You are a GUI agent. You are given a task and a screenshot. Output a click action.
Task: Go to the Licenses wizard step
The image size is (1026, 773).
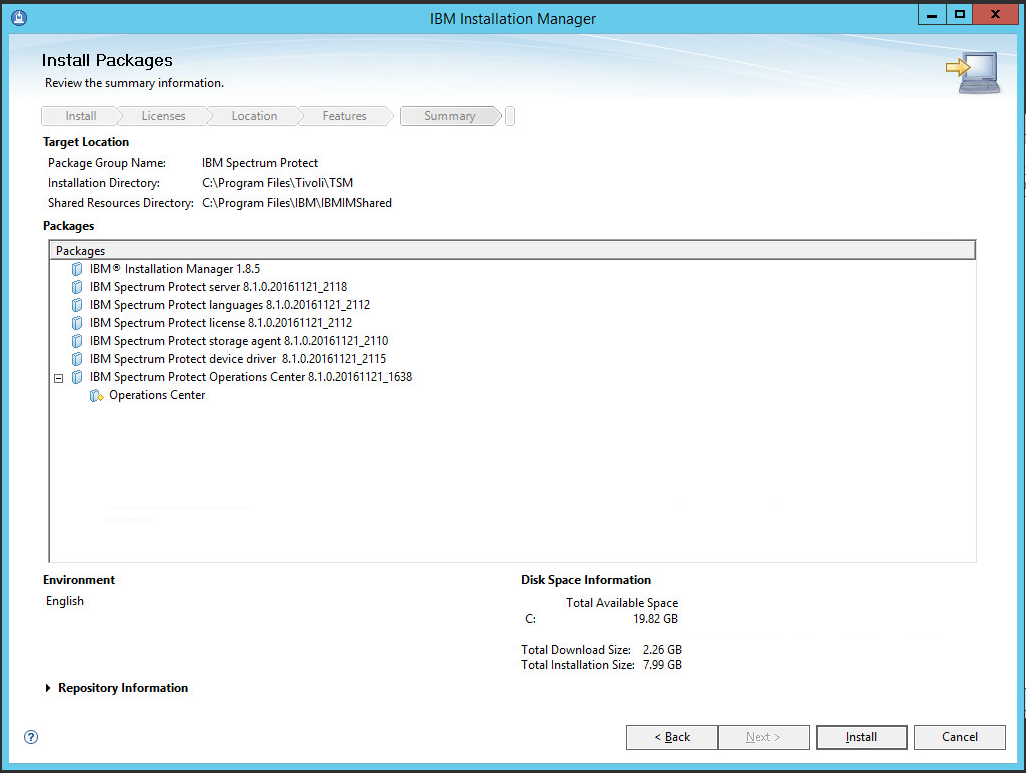163,116
